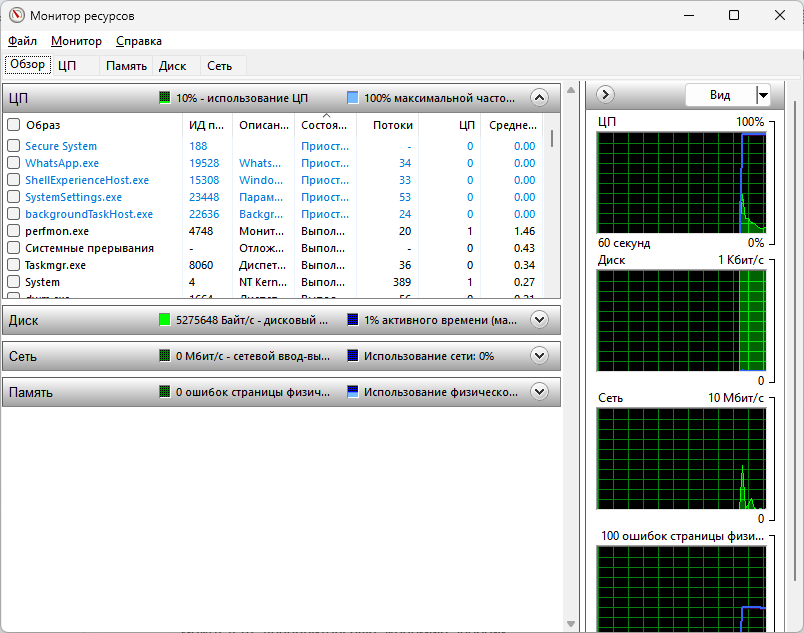Click the network usage percent indicator icon
This screenshot has height=633, width=804.
[x=353, y=356]
